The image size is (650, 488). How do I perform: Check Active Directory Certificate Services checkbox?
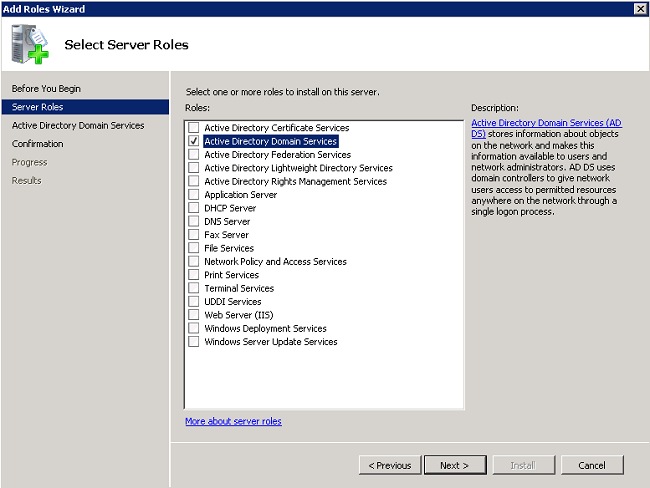pyautogui.click(x=193, y=128)
